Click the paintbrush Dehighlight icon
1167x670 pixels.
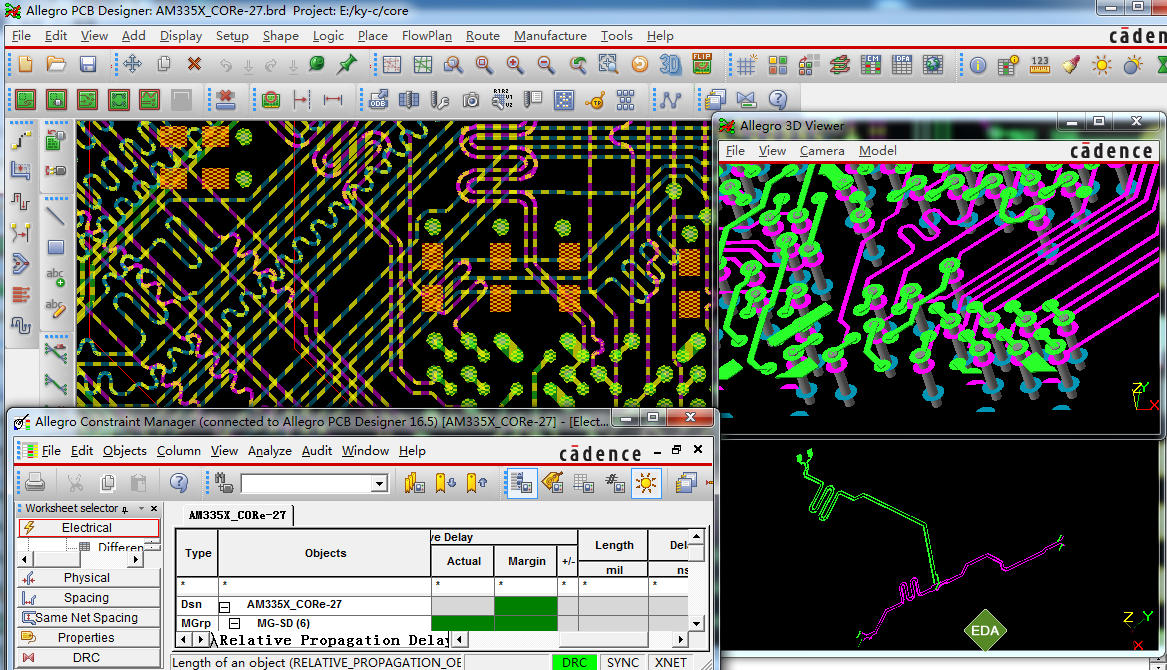(1071, 65)
